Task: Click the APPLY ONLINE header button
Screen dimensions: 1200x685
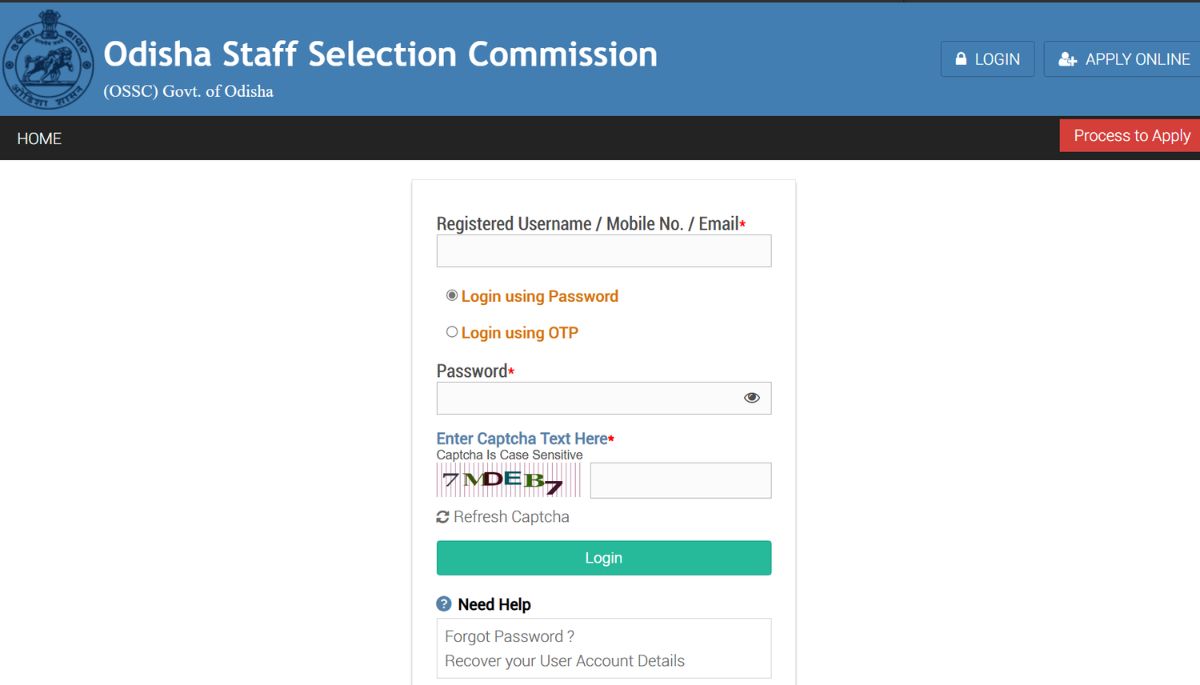Action: tap(1124, 59)
